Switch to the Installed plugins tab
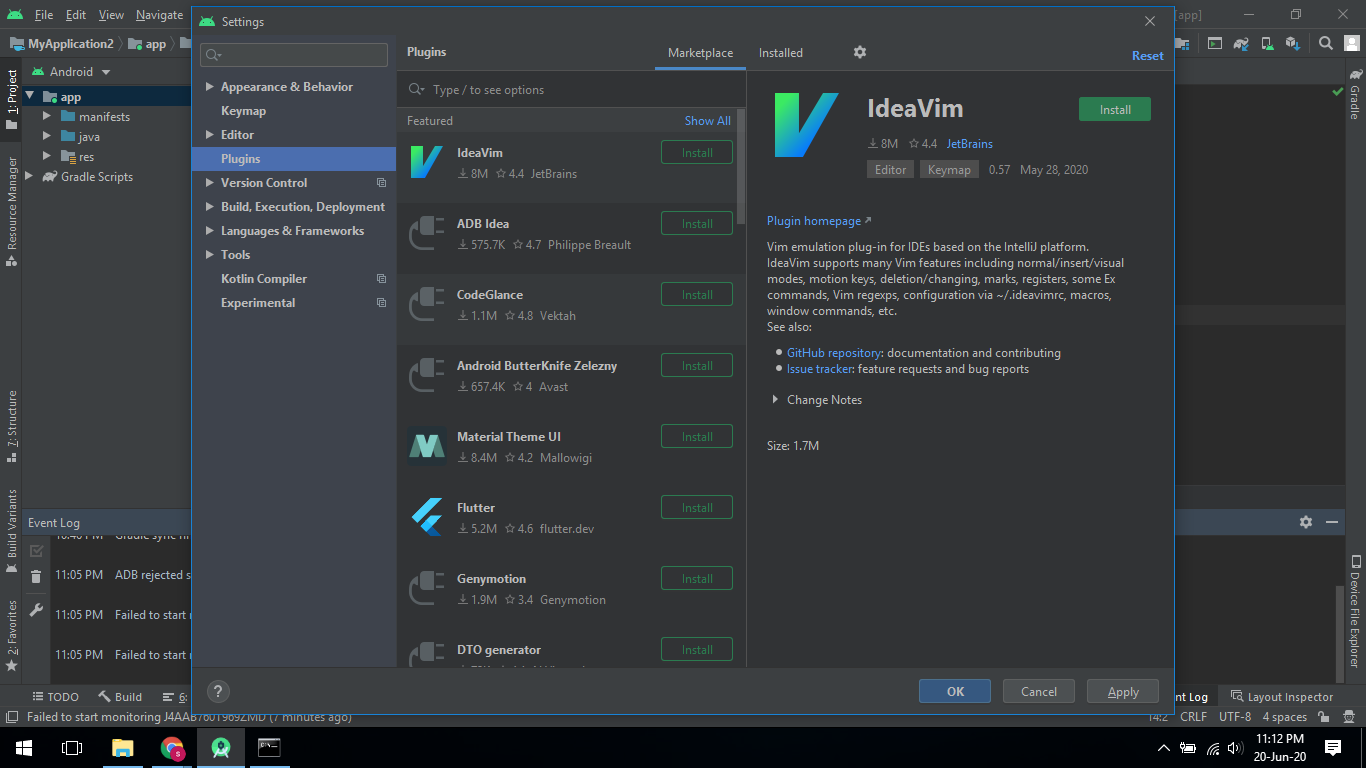Image resolution: width=1366 pixels, height=768 pixels. click(780, 52)
